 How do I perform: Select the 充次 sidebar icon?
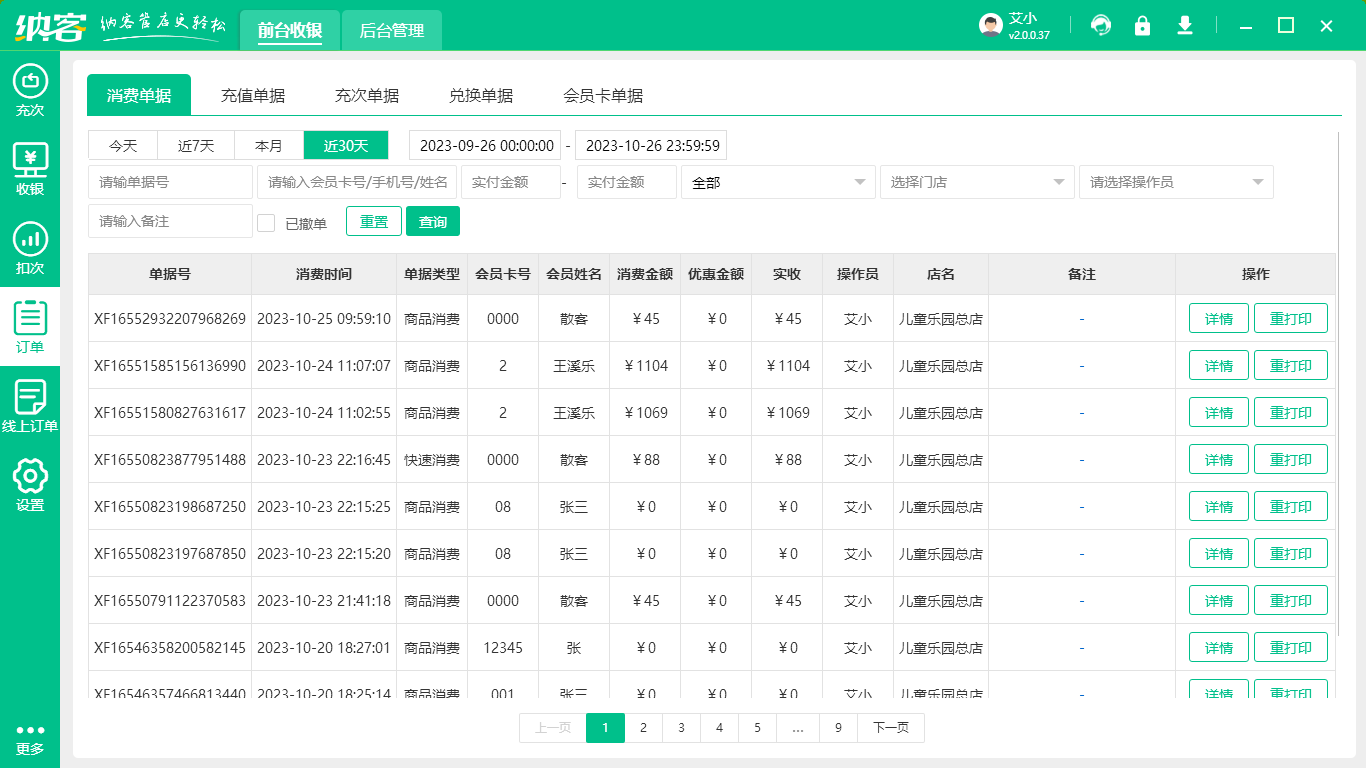click(x=30, y=90)
